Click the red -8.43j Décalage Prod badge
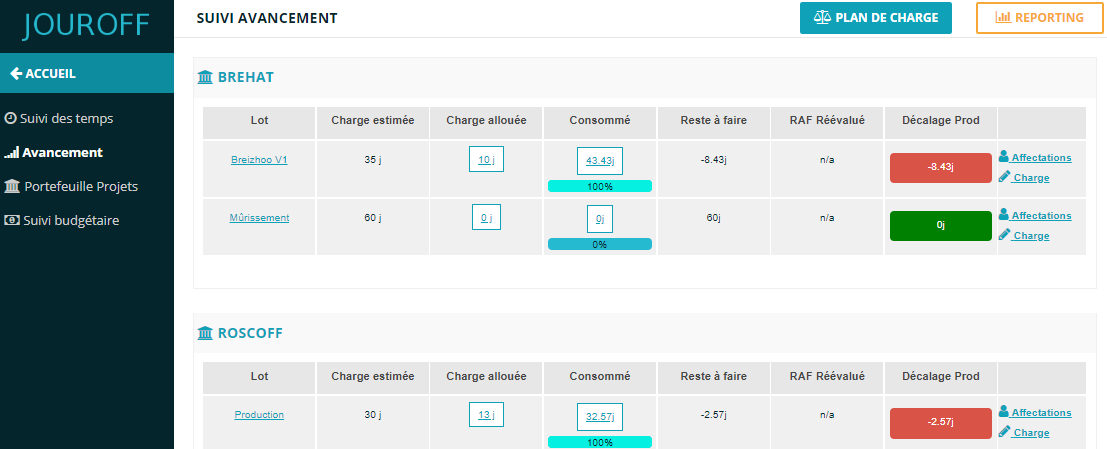 point(941,167)
